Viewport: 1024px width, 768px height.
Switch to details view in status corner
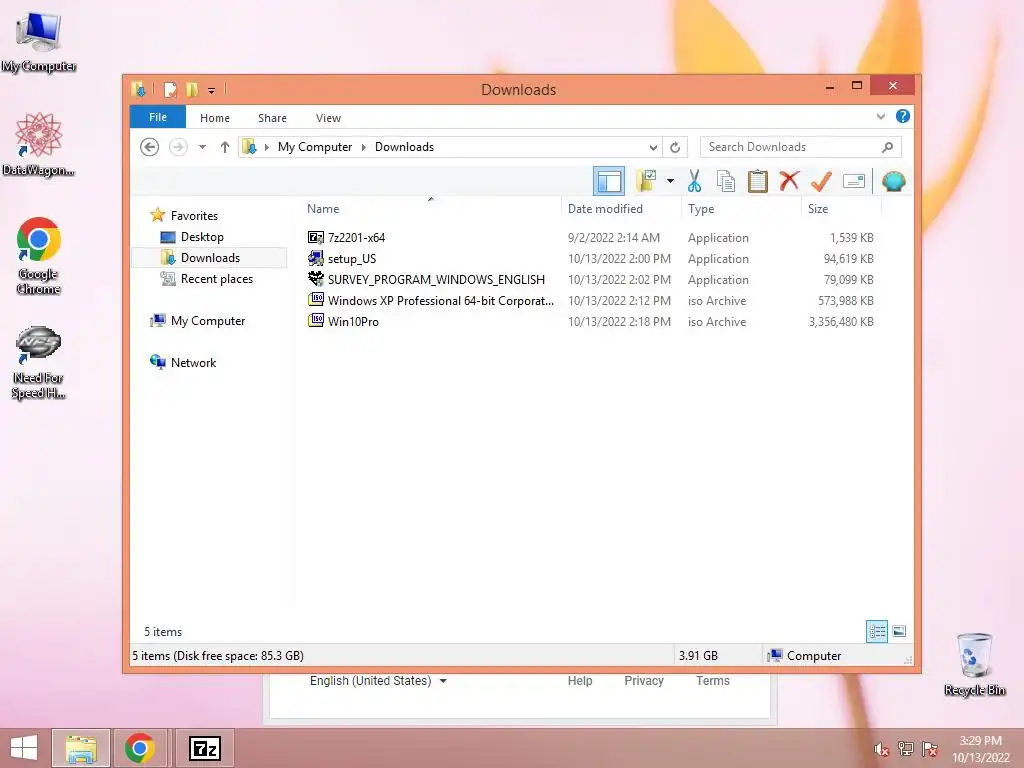point(877,631)
